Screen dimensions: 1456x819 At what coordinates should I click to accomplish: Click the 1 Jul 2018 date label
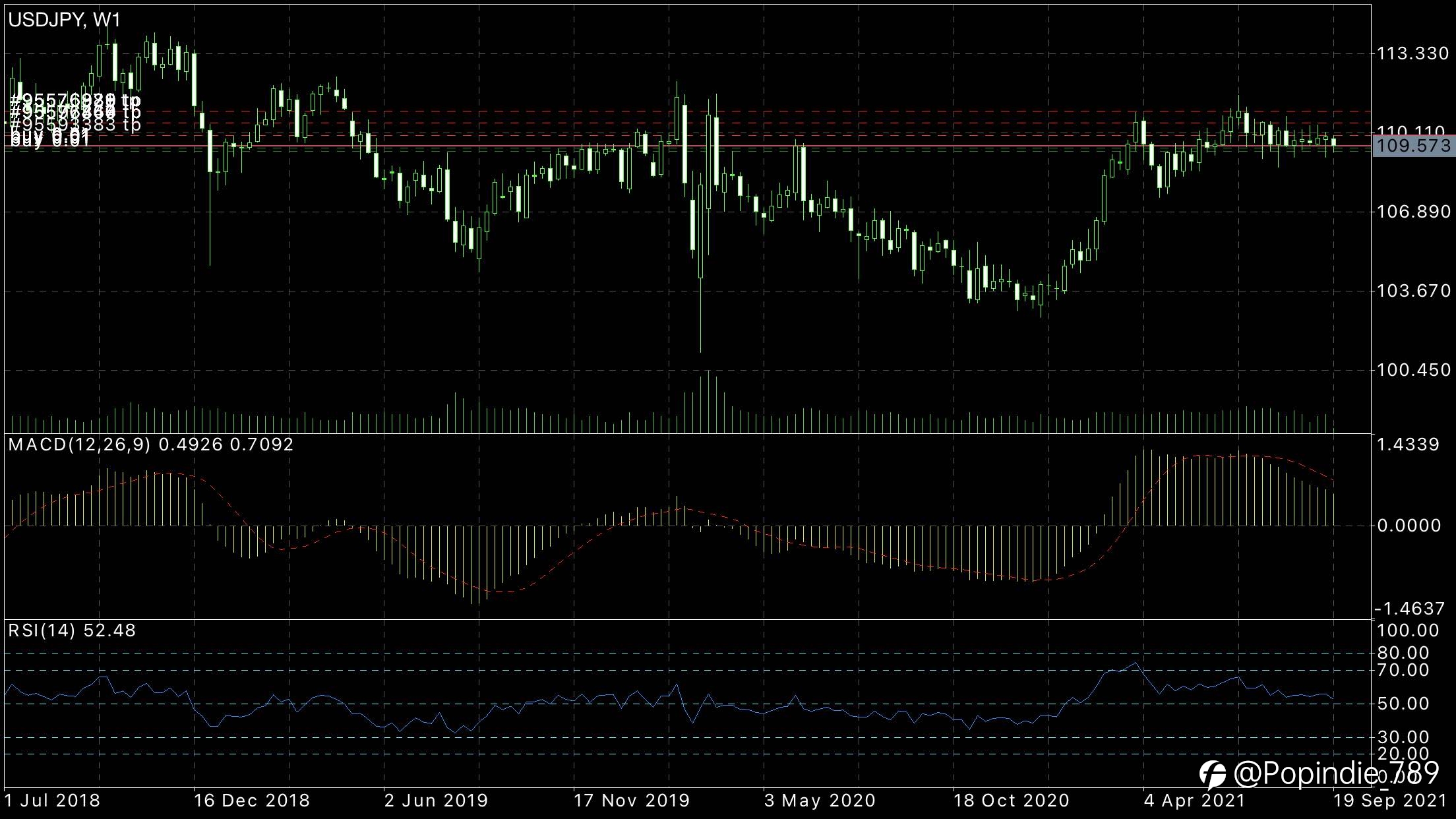53,801
